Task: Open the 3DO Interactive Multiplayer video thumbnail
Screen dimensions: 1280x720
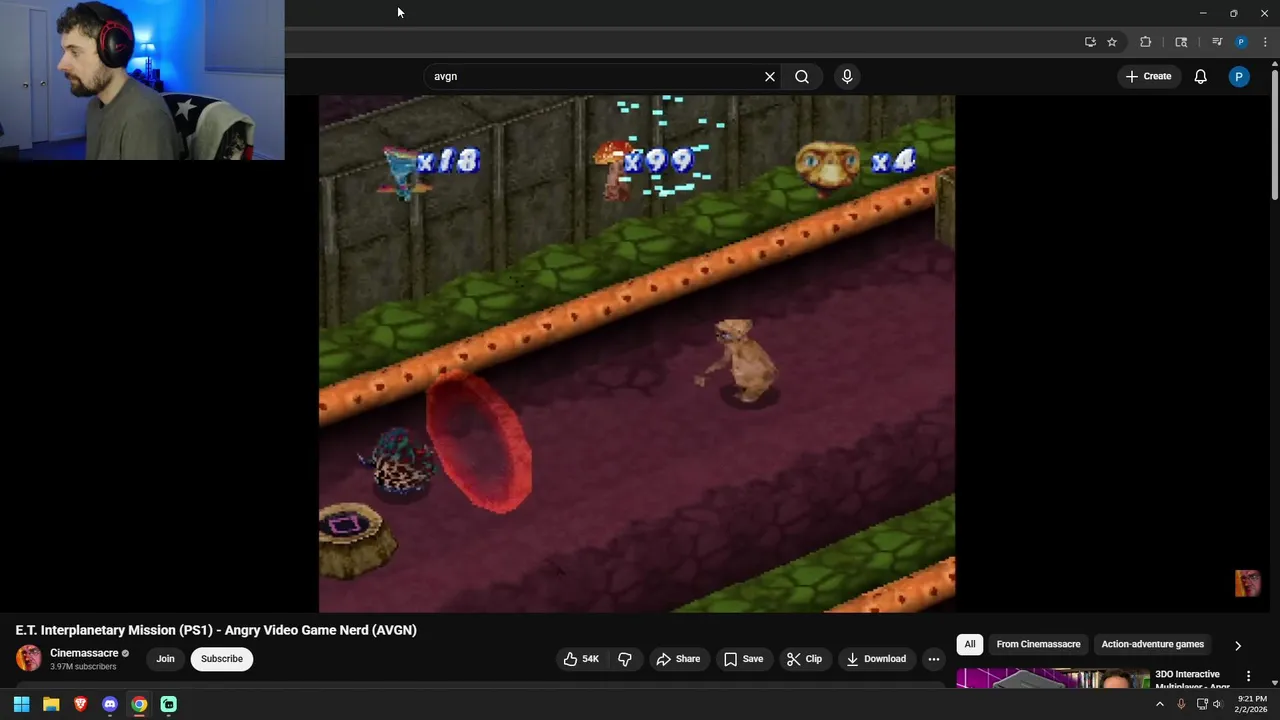Action: click(1053, 679)
